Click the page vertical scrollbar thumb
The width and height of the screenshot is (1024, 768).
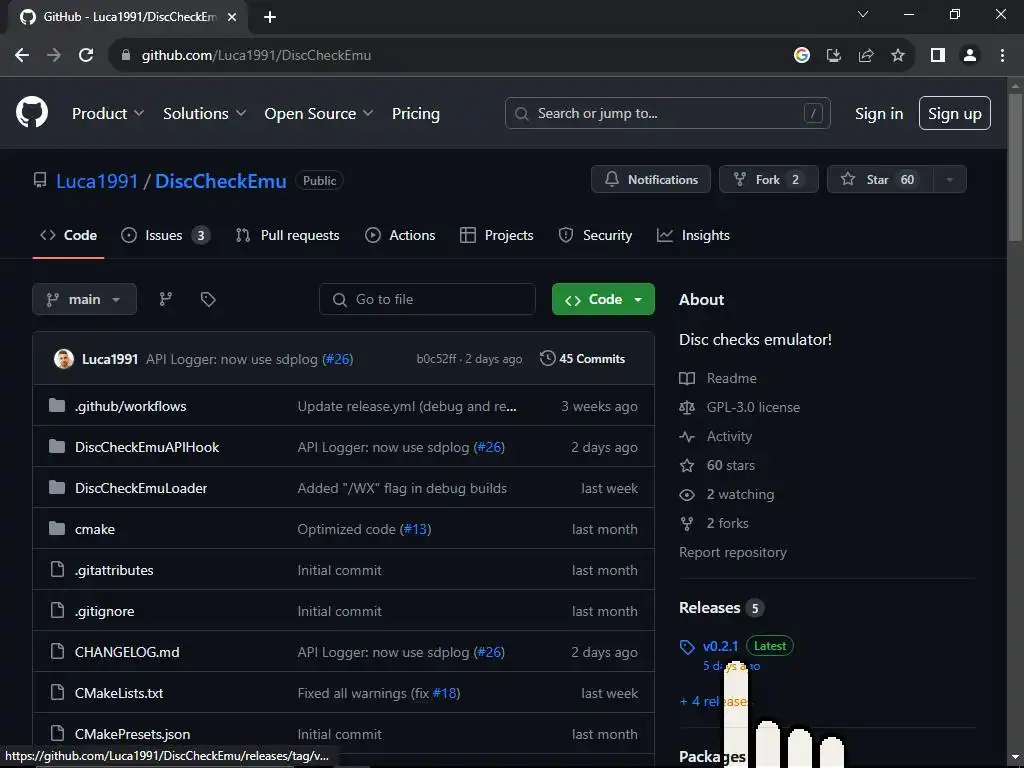point(1016,168)
